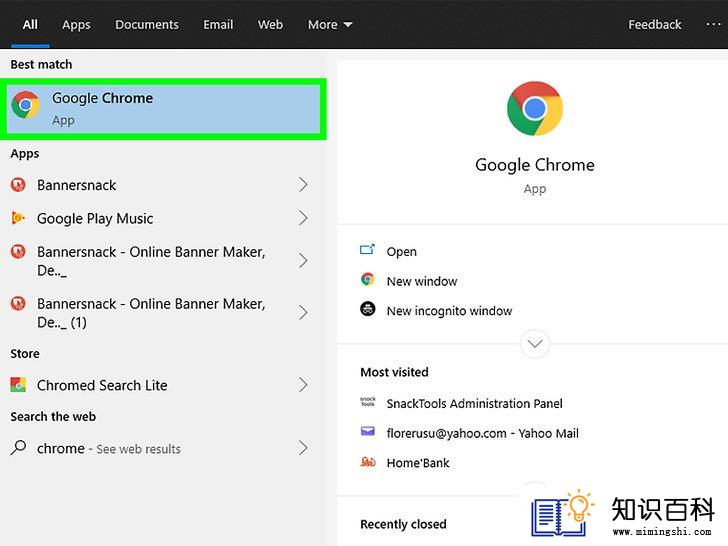This screenshot has height=546, width=728.
Task: Click the Chrome icon next to New window
Action: pos(368,280)
